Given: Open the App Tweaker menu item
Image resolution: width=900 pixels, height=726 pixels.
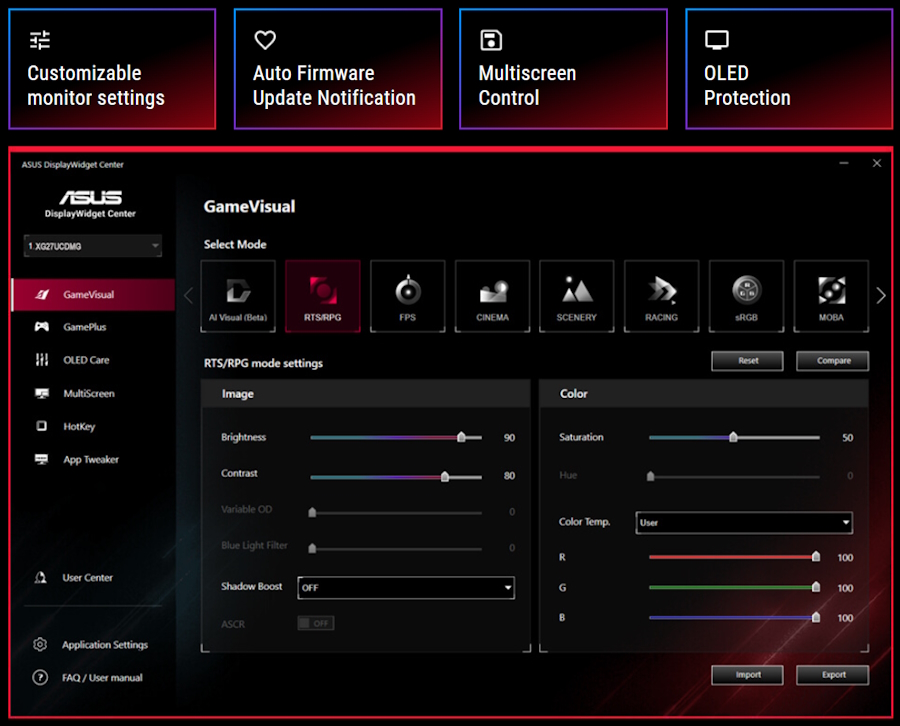Looking at the screenshot, I should pos(93,459).
